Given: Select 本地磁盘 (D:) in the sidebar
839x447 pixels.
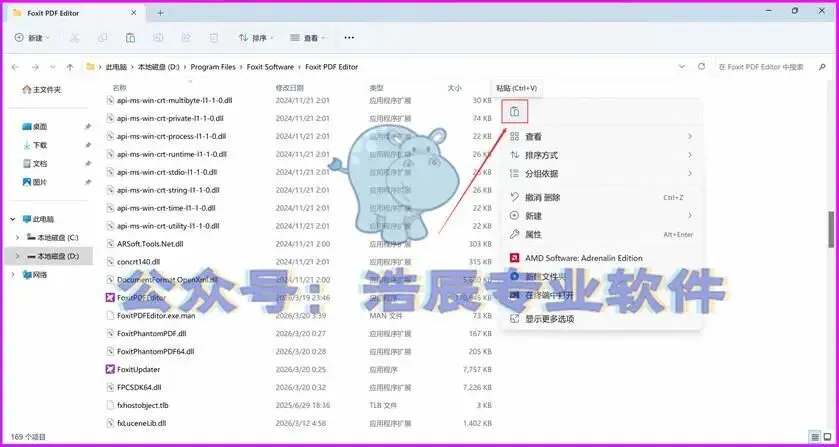Looking at the screenshot, I should pos(53,256).
